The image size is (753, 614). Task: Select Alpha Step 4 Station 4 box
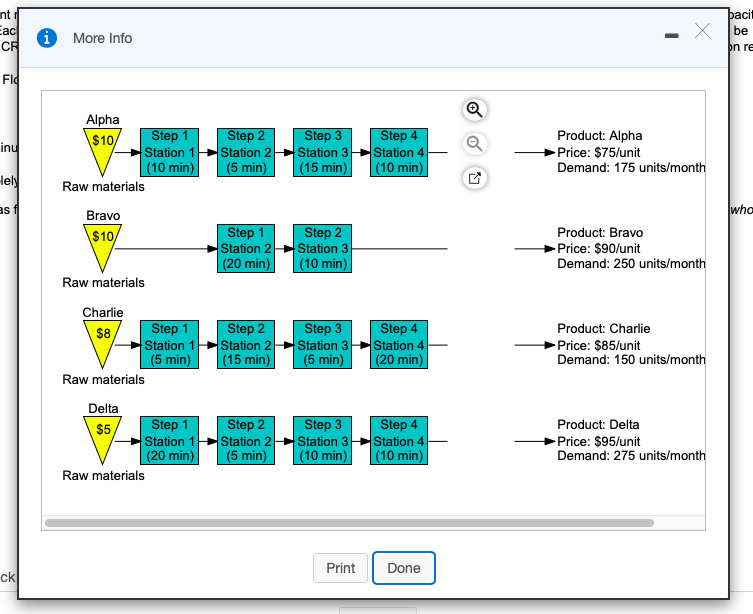pyautogui.click(x=399, y=152)
